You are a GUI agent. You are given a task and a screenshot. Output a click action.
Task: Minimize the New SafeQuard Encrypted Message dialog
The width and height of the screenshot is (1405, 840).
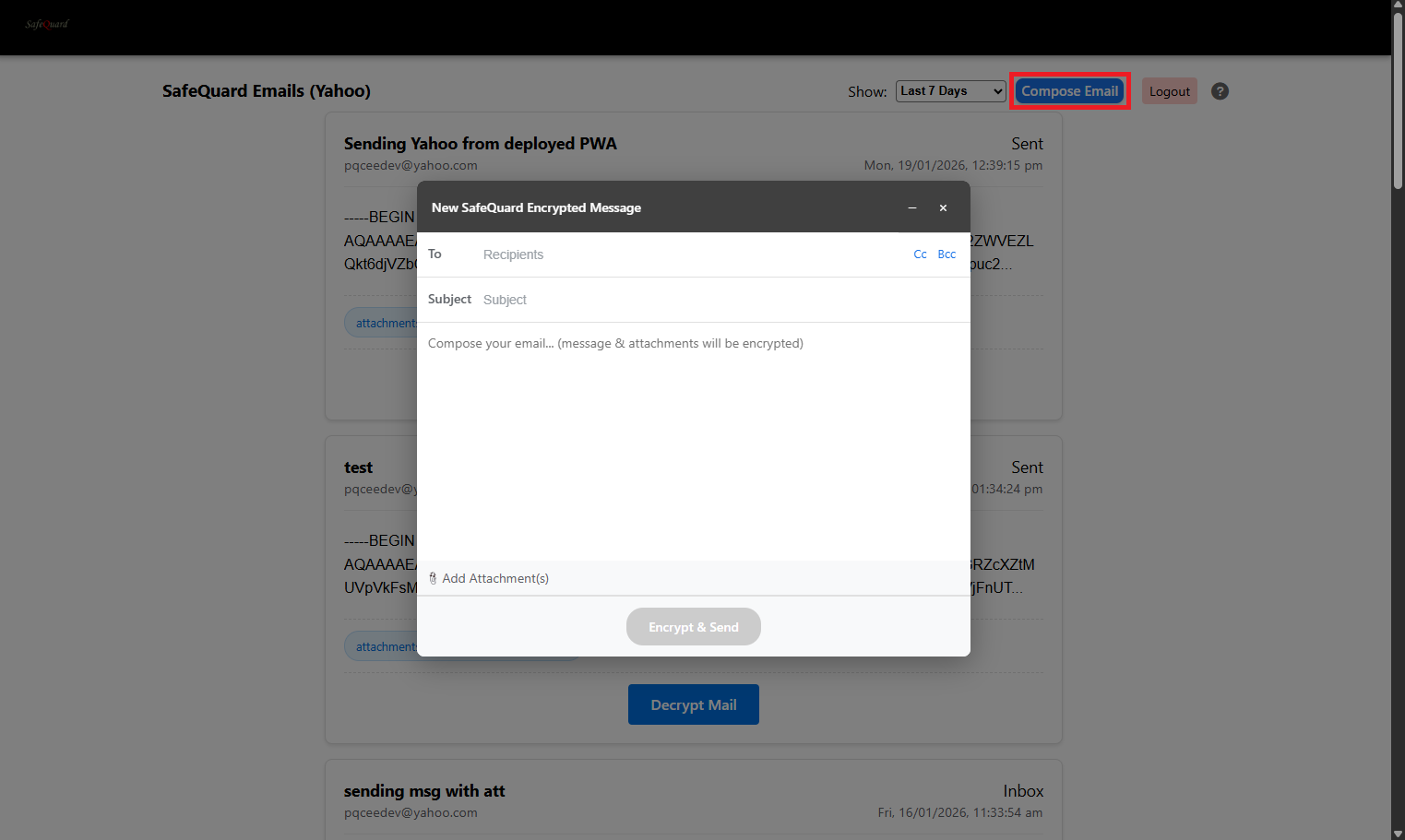(x=911, y=208)
